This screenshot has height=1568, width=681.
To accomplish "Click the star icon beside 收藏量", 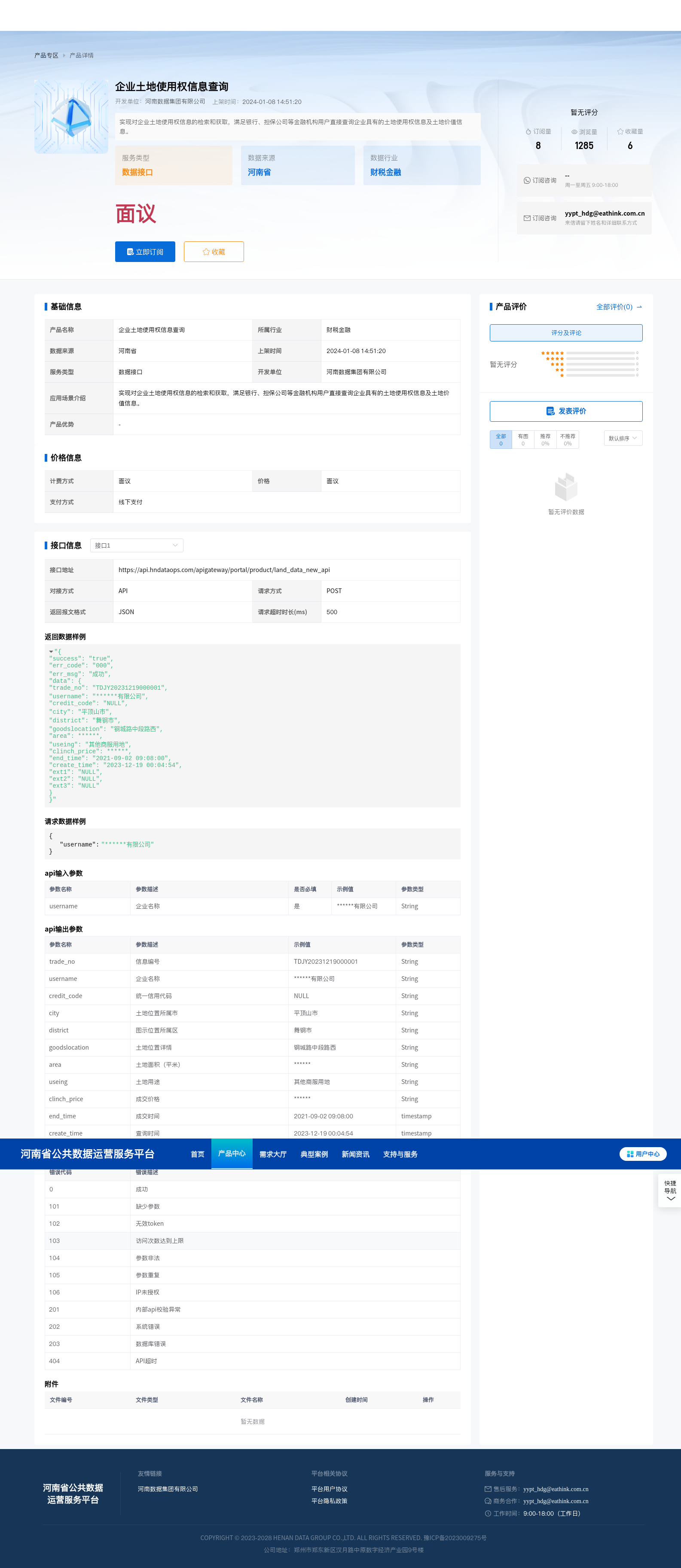I will [620, 131].
